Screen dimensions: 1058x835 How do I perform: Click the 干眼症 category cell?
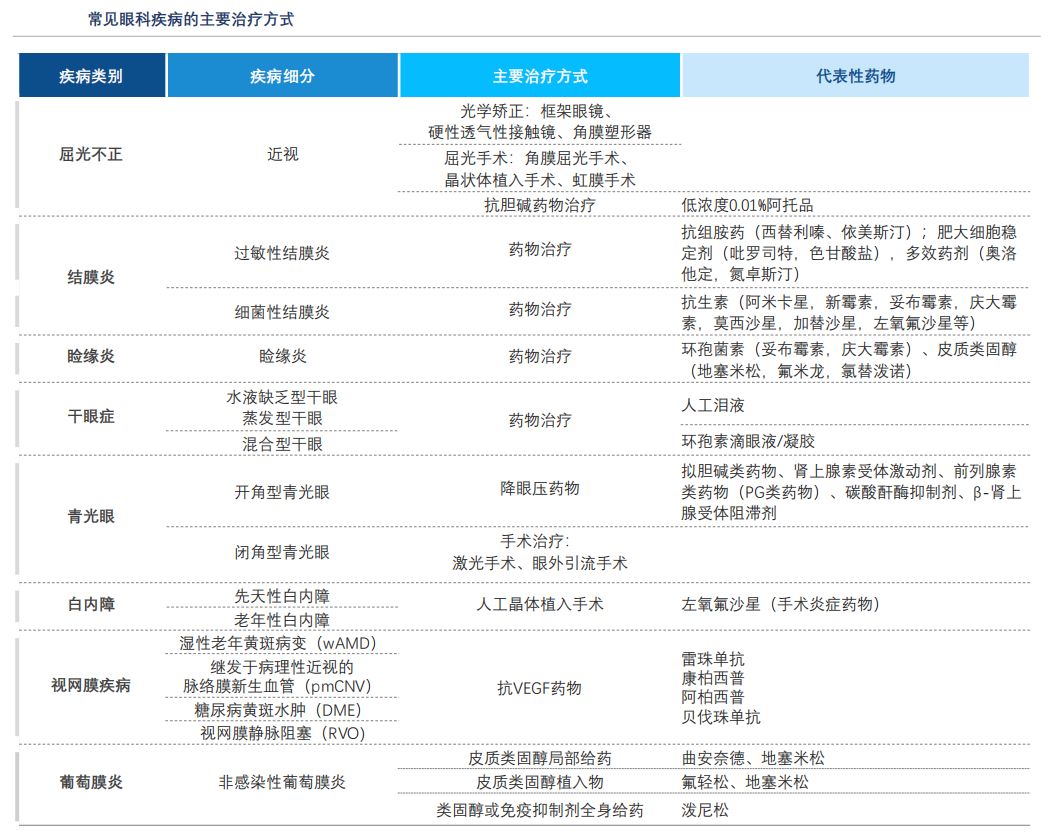[91, 419]
